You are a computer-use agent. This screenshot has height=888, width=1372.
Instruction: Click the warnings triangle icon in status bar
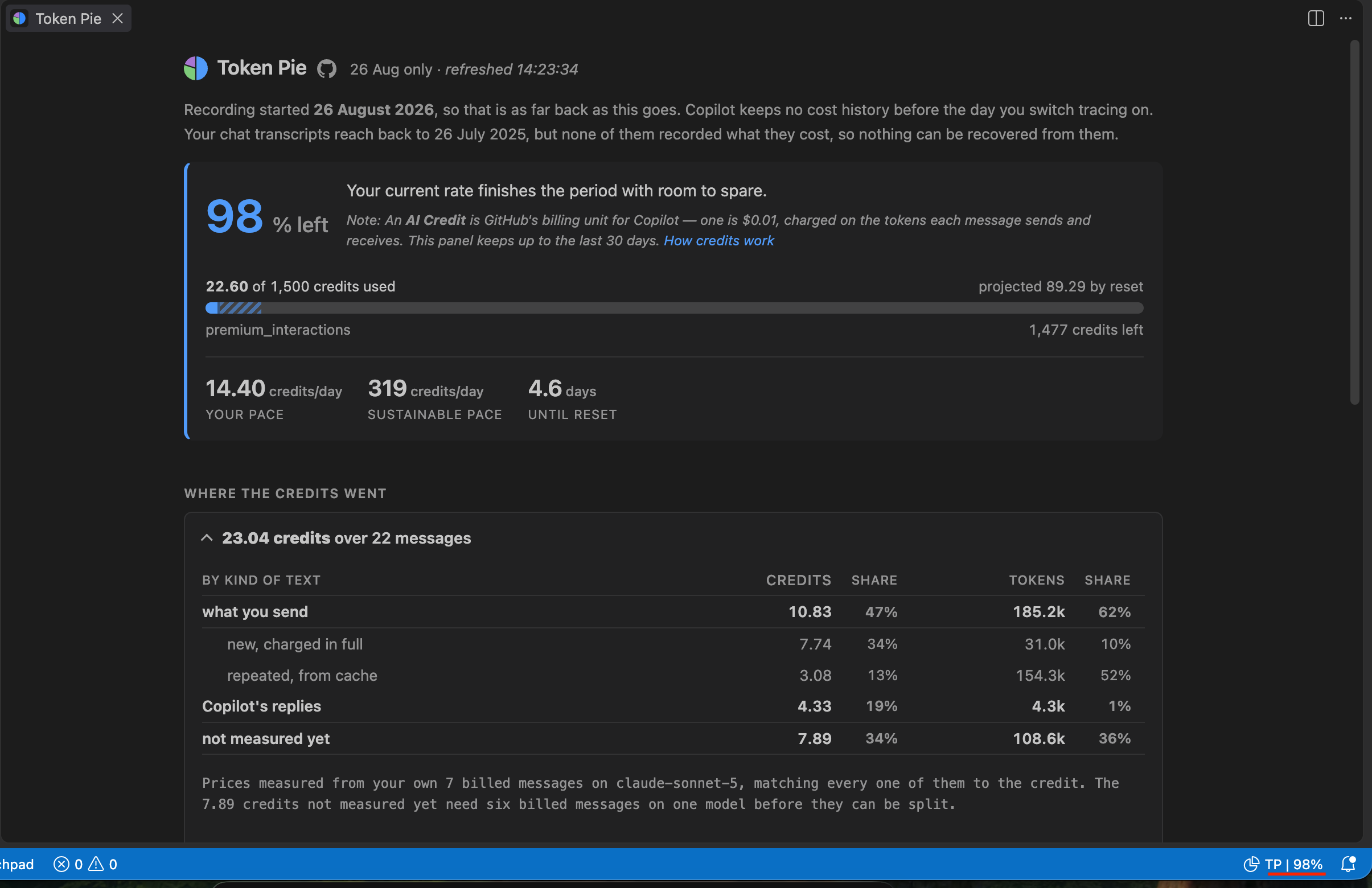pyautogui.click(x=96, y=864)
